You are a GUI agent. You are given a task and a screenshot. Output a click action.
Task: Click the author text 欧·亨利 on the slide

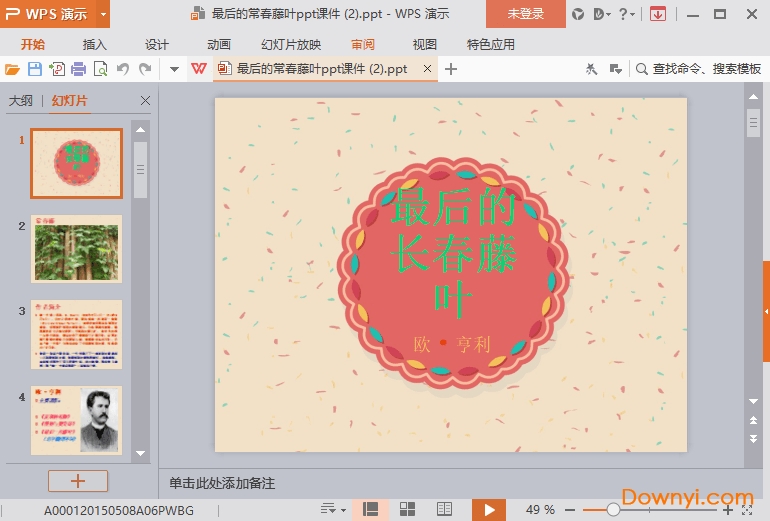click(452, 344)
